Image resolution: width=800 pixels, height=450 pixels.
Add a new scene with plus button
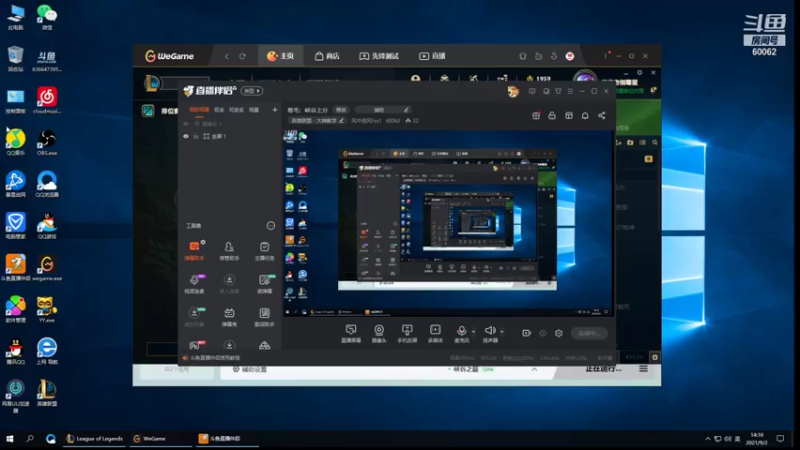(x=275, y=109)
